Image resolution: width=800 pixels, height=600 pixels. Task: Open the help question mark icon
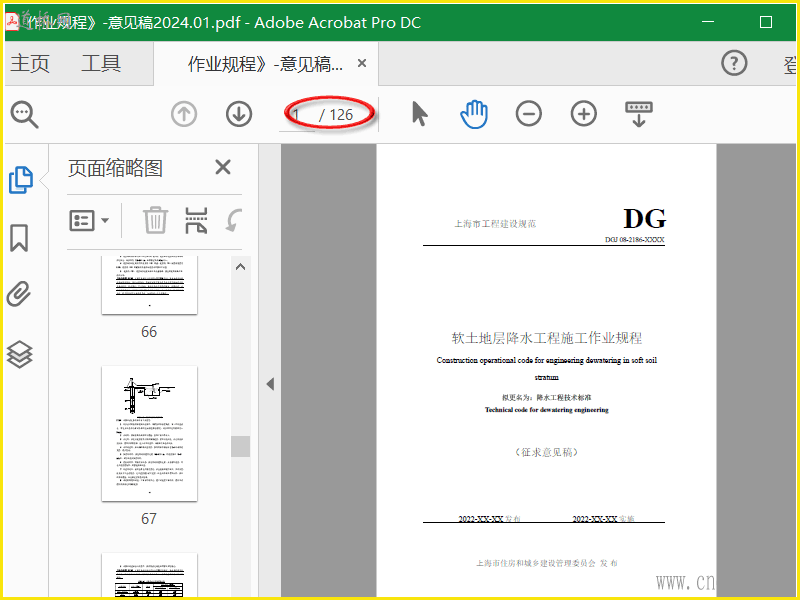pyautogui.click(x=734, y=63)
